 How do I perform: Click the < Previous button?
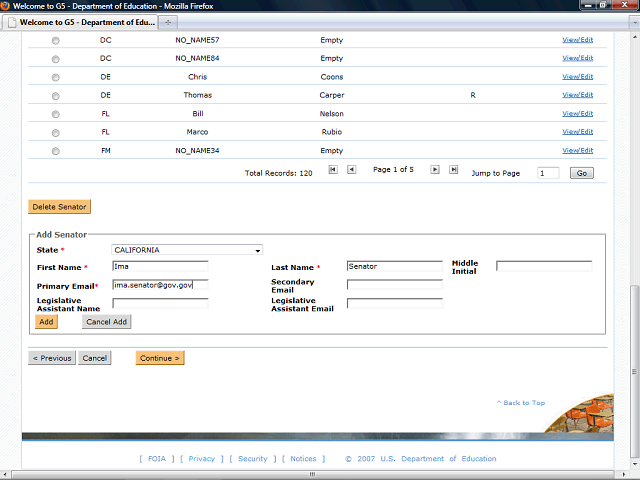point(52,358)
